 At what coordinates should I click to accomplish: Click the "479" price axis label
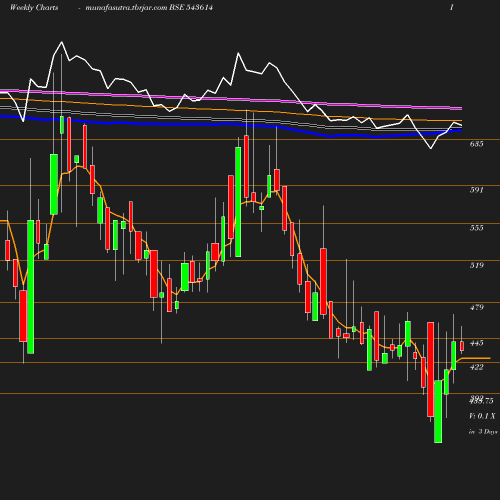click(476, 307)
